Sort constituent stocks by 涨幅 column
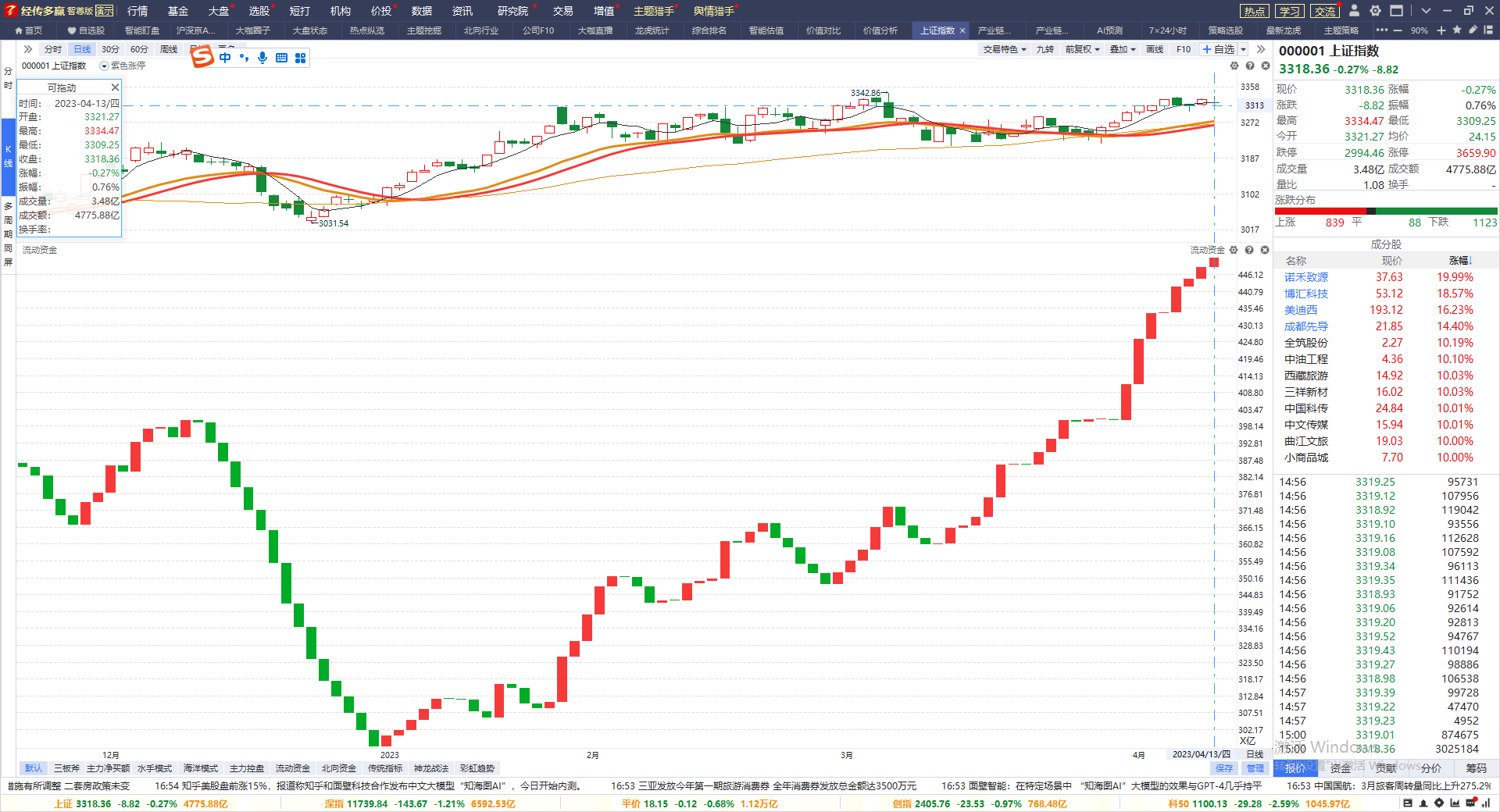The image size is (1500, 812). pos(1460,261)
